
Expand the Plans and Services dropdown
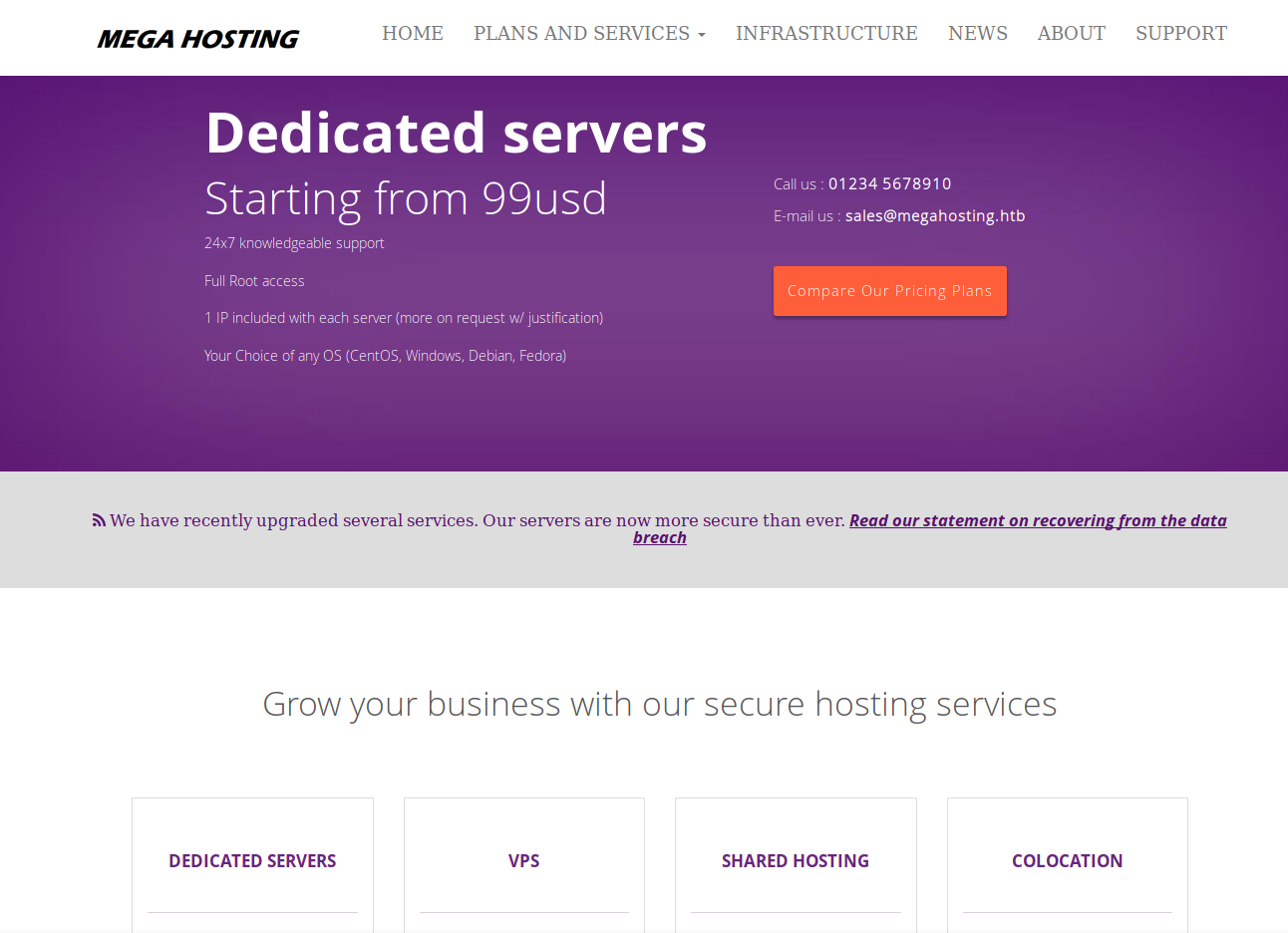[x=588, y=33]
